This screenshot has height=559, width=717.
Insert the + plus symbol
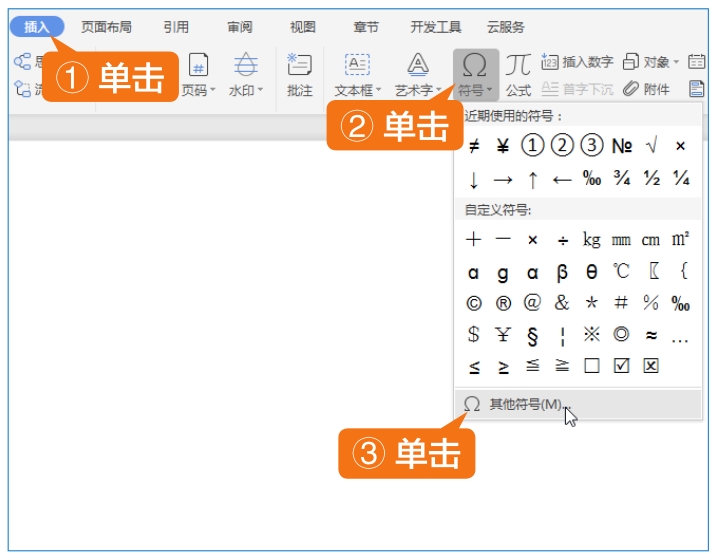(474, 239)
